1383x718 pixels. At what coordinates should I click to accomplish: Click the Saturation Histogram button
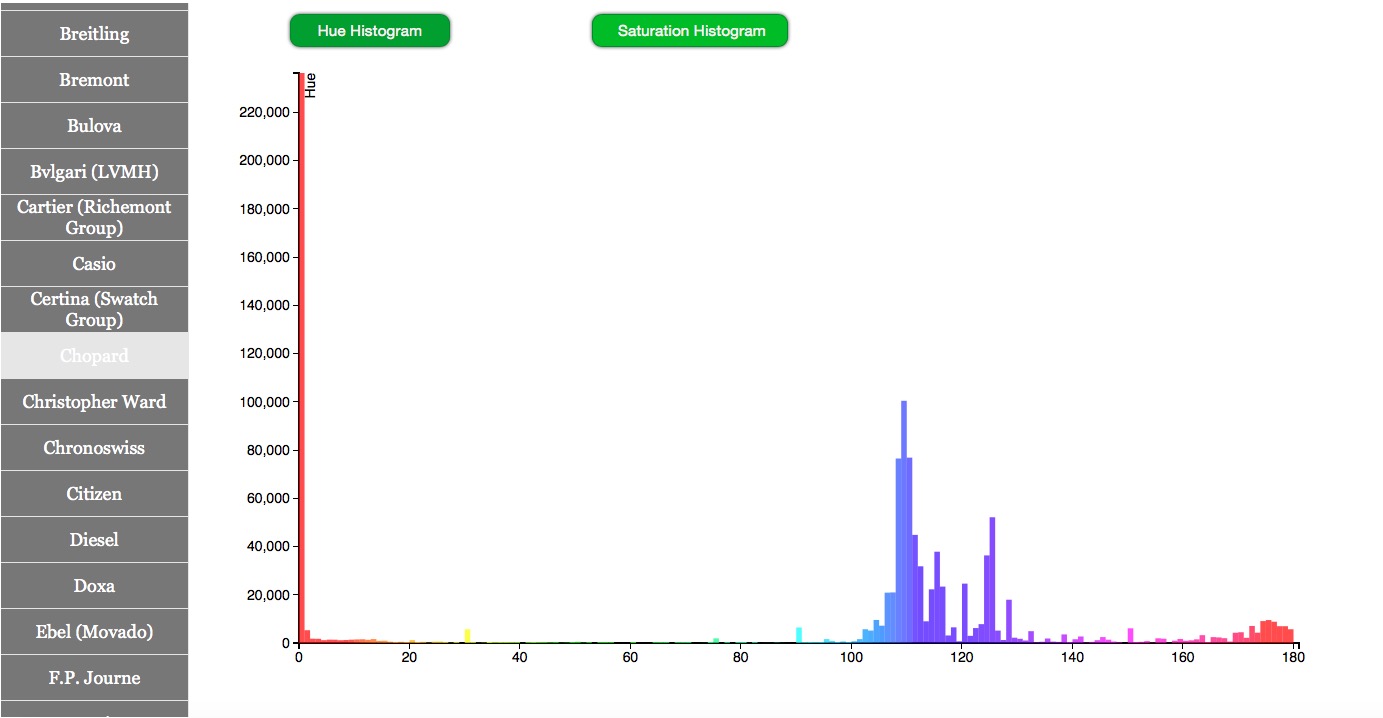coord(690,31)
